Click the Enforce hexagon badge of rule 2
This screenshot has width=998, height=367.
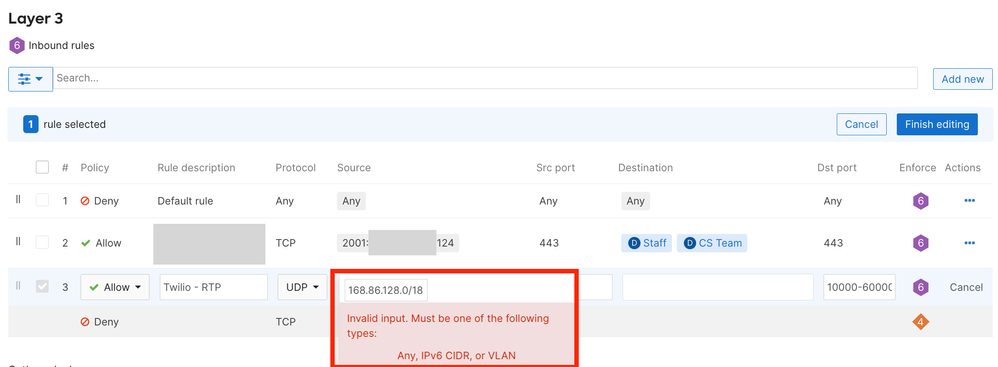point(920,243)
